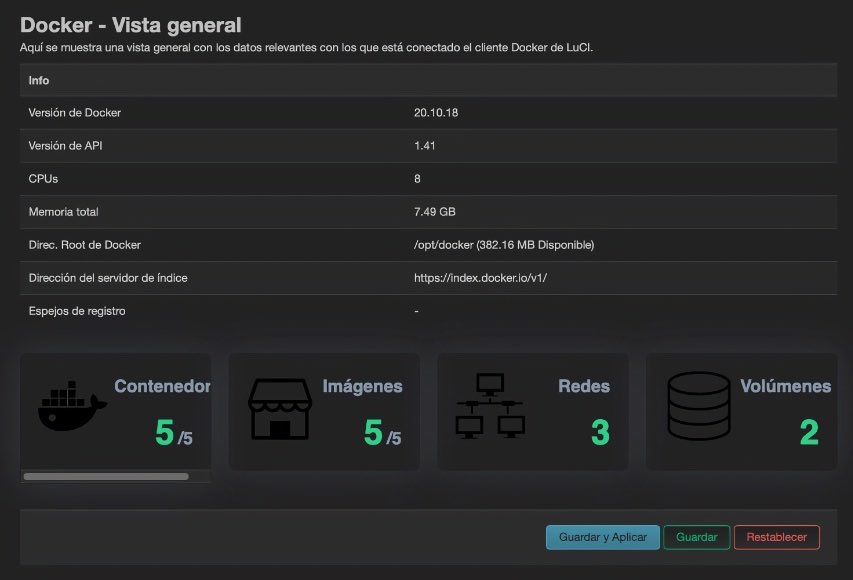Open the Imágenes section label
Viewport: 853px width, 580px height.
362,386
